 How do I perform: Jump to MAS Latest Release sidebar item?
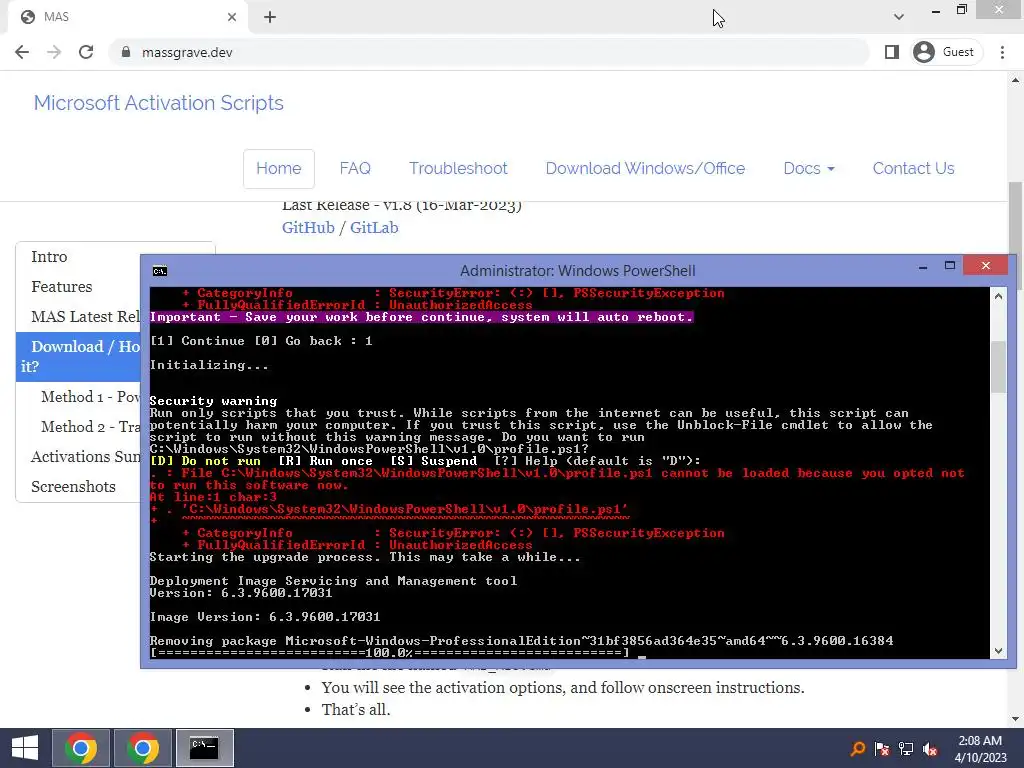[85, 317]
